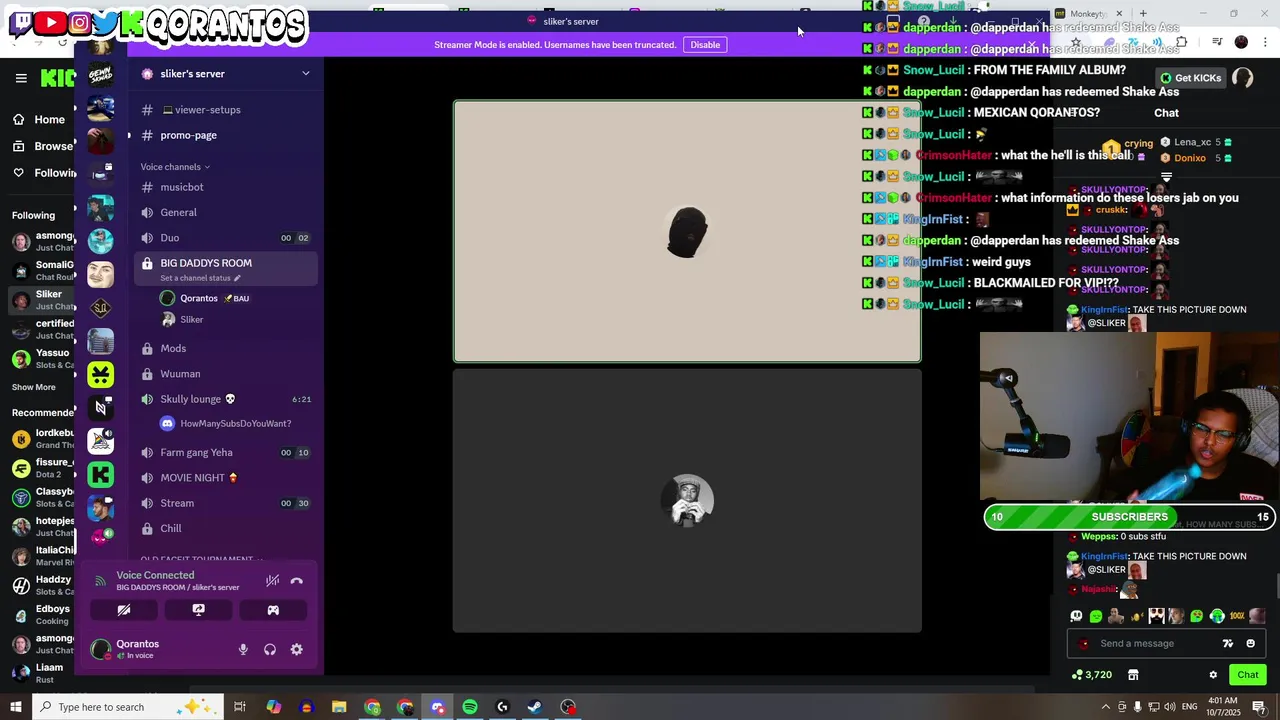Image resolution: width=1280 pixels, height=720 pixels.
Task: Toggle noise suppression in the Voice Connected panel
Action: (x=272, y=581)
